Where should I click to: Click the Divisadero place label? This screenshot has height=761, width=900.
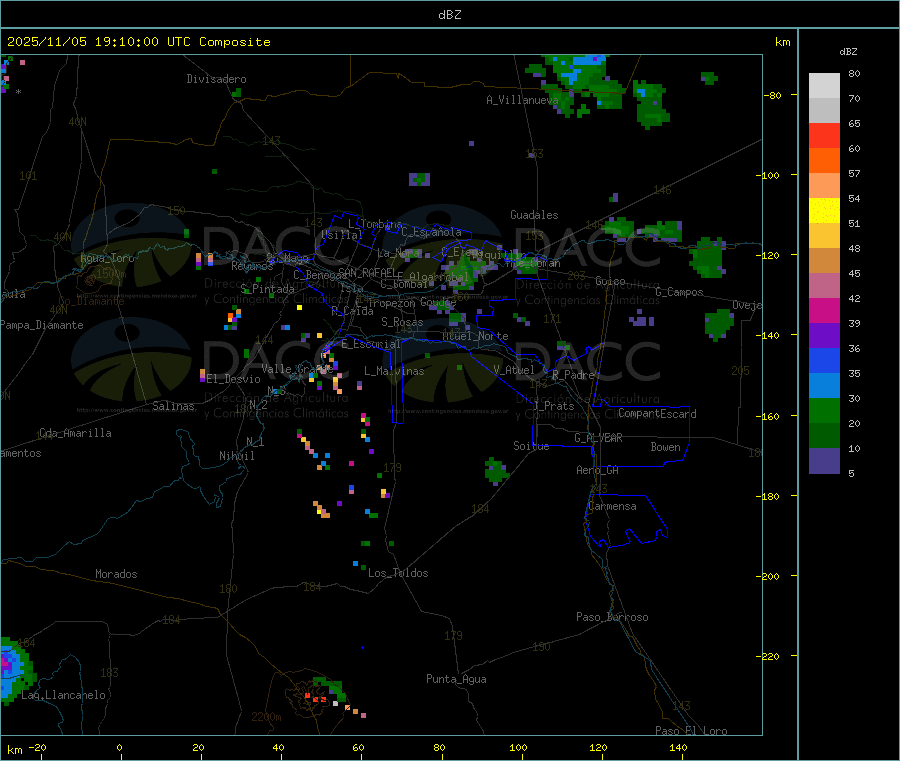coord(216,79)
